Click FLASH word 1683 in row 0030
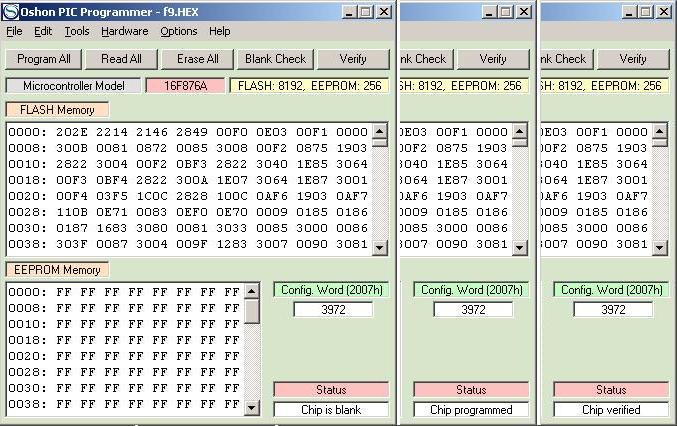This screenshot has height=426, width=677. (112, 228)
